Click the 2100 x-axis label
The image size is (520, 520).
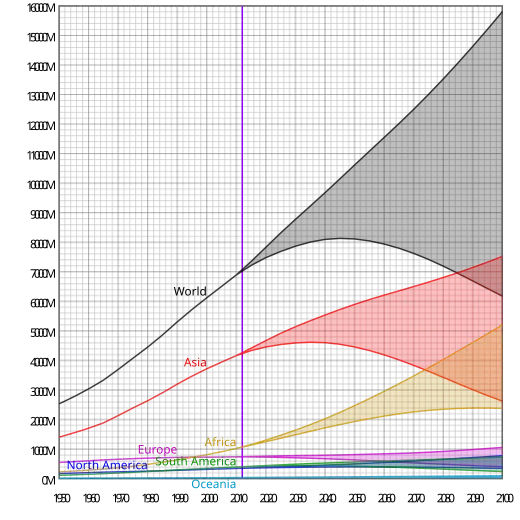(505, 498)
